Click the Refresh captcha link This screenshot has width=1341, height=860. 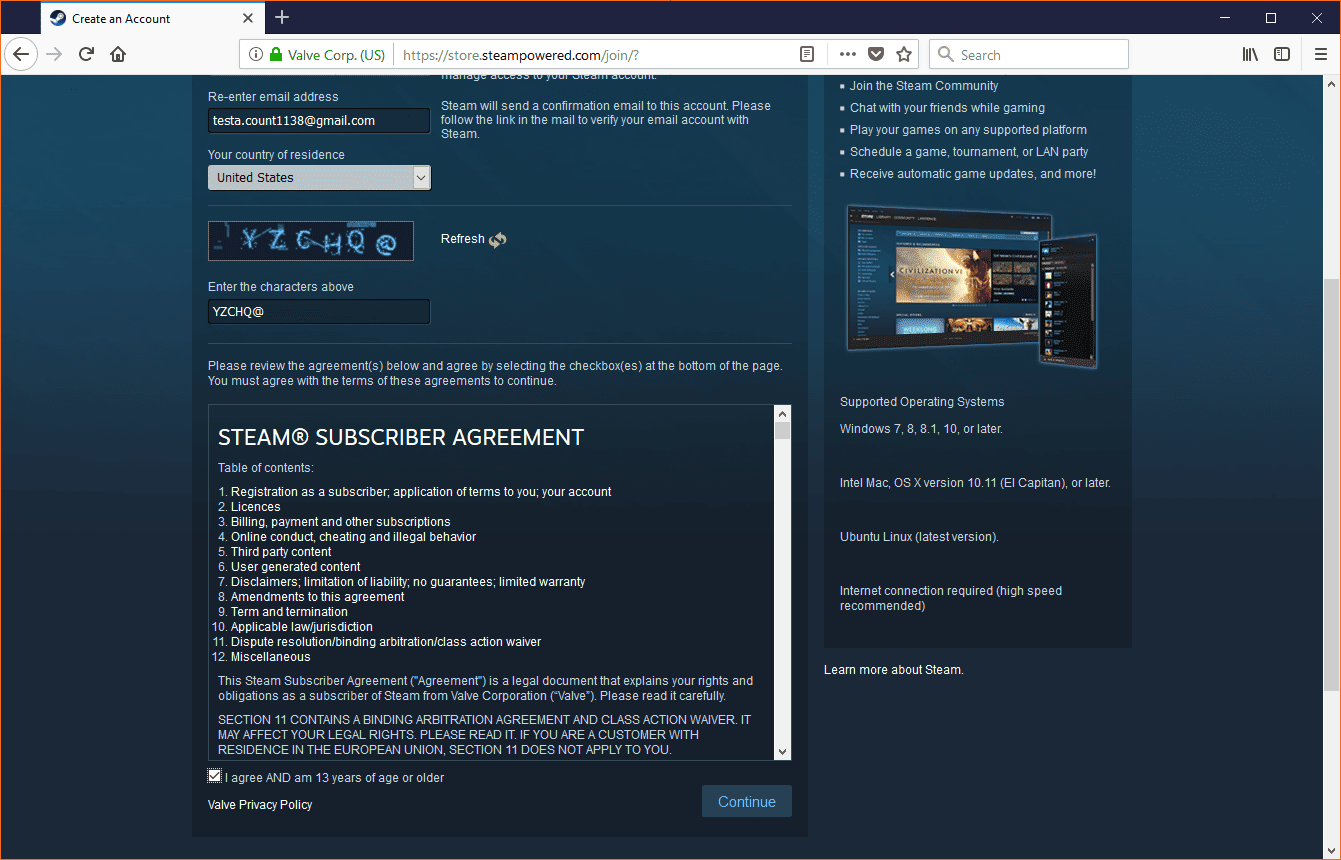463,239
